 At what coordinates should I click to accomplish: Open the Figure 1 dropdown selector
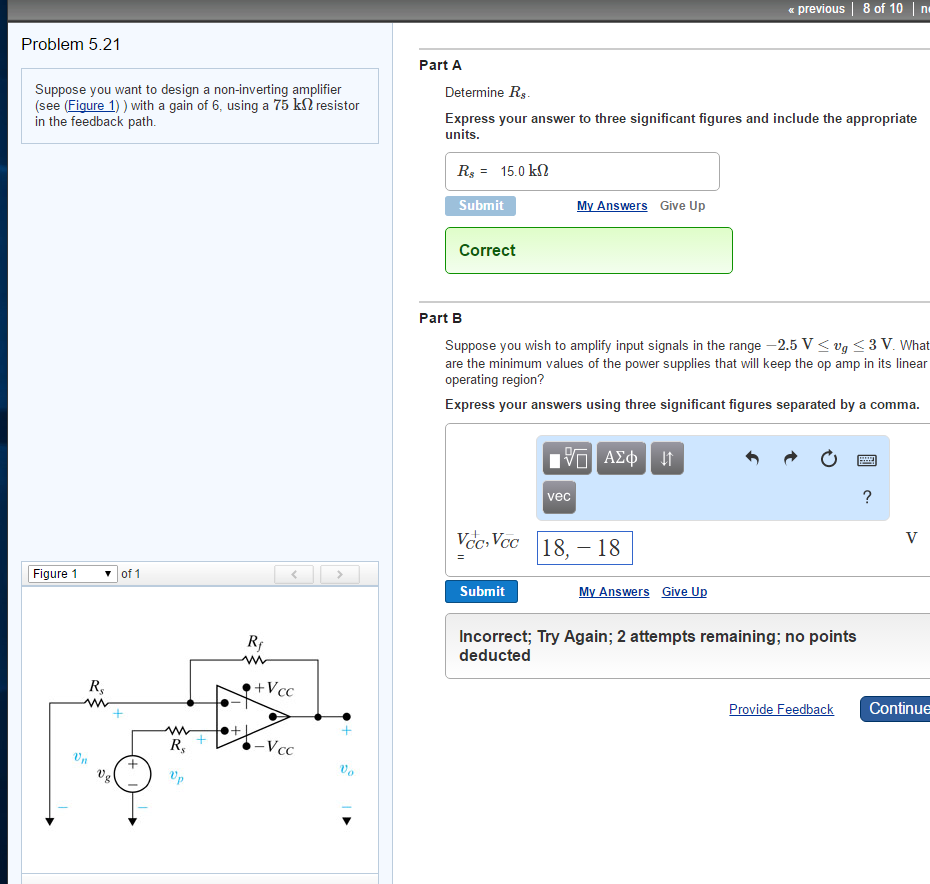coord(69,574)
